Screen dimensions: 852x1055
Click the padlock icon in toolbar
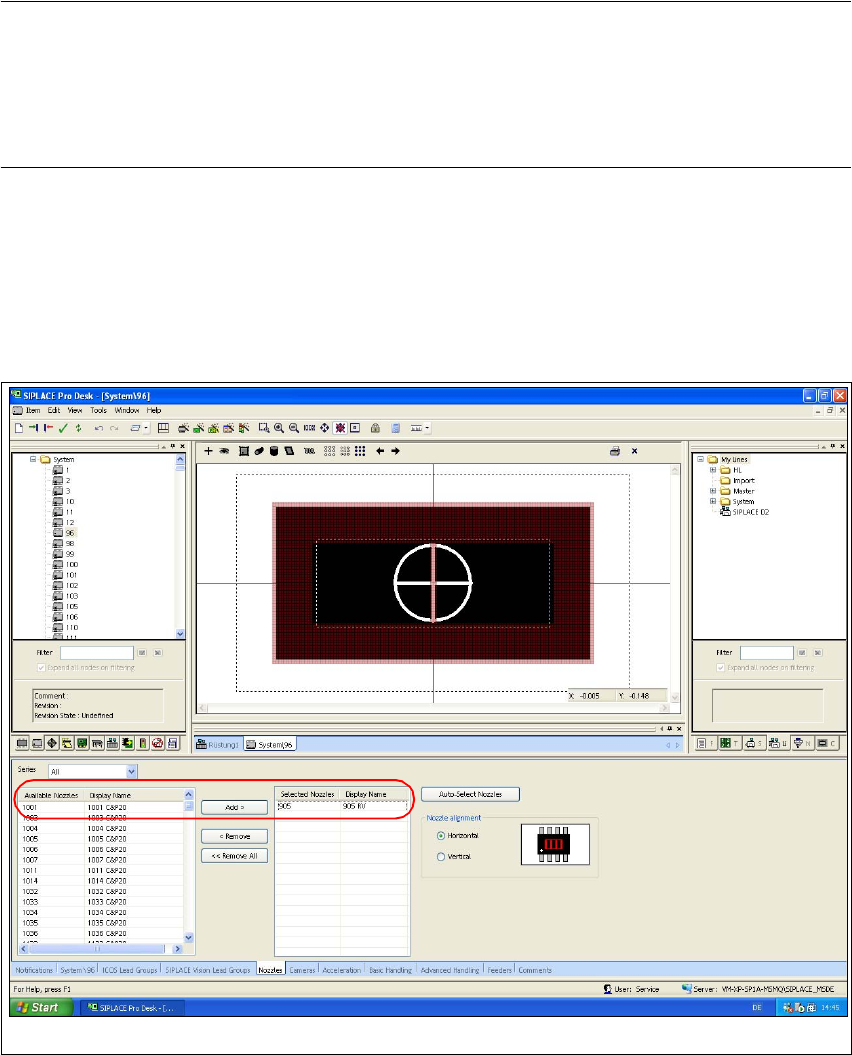tap(376, 428)
